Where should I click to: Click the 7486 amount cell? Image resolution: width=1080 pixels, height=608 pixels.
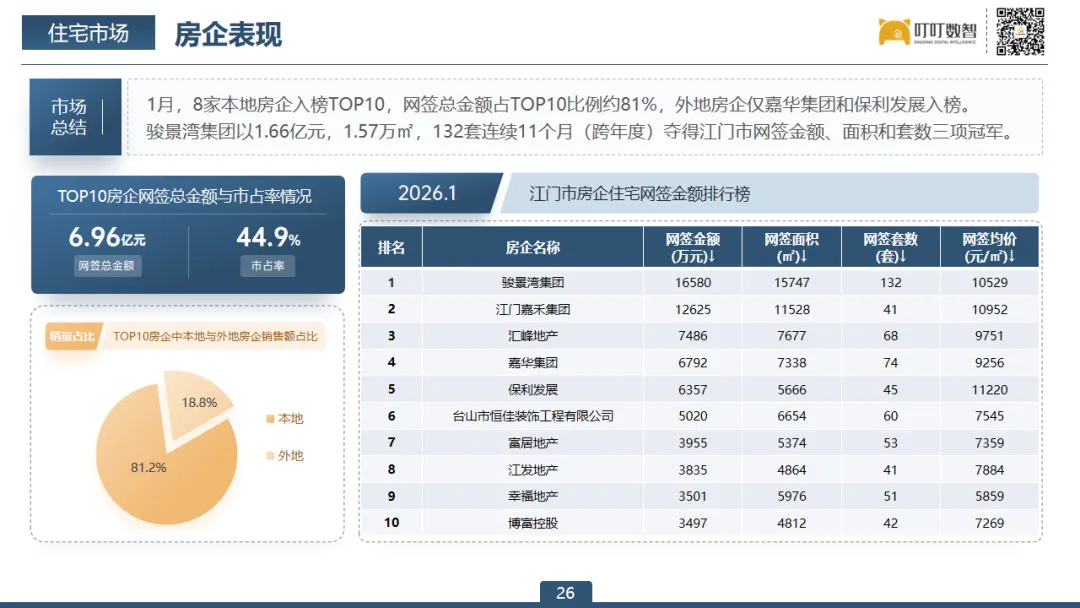coord(693,336)
